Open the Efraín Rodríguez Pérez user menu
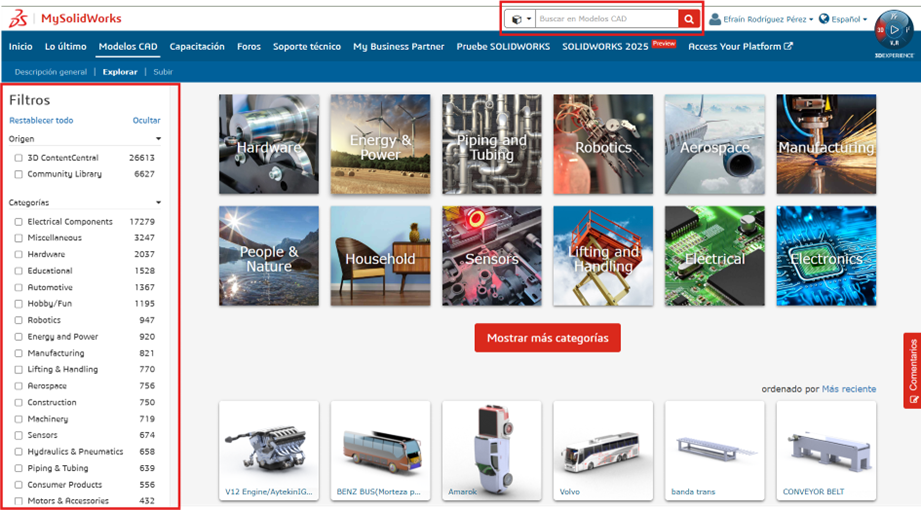Screen dimensions: 921x510 pyautogui.click(x=761, y=19)
